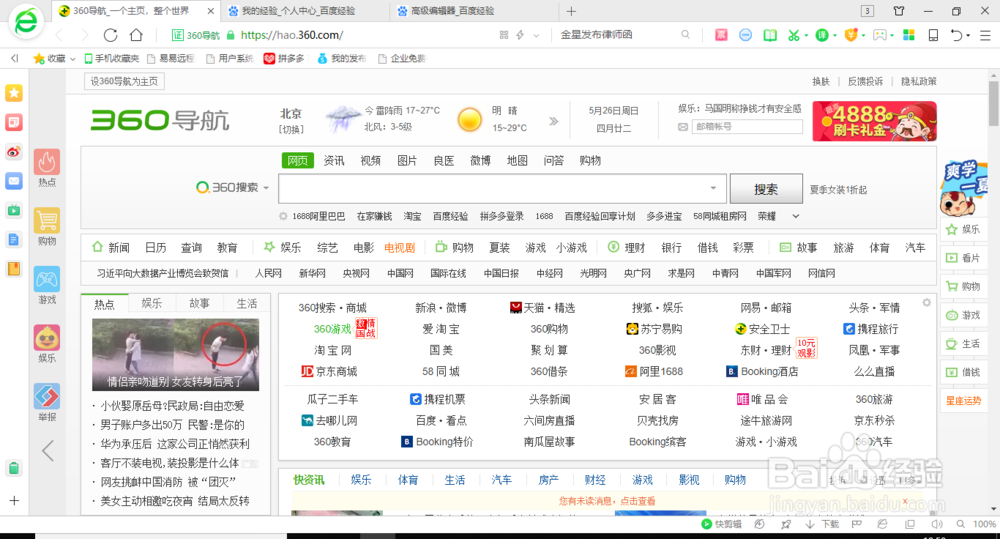Open the Weibo icon in the left sidebar
The width and height of the screenshot is (1000, 539).
pyautogui.click(x=14, y=152)
